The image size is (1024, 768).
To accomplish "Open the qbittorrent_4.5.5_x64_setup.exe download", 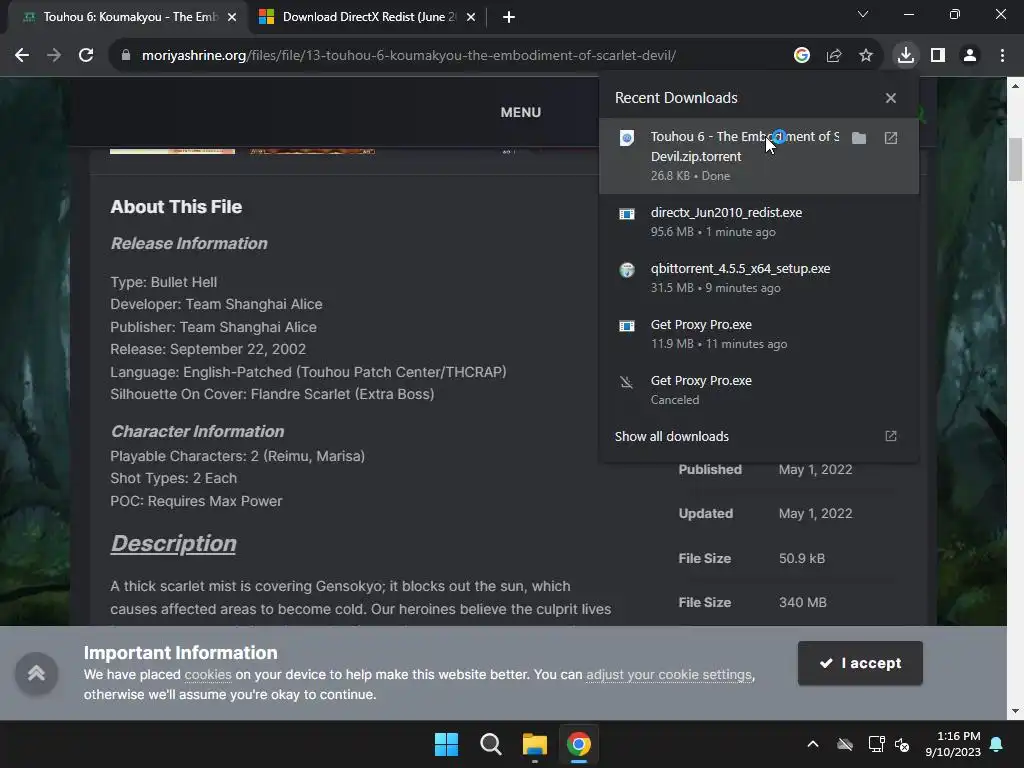I will tap(759, 278).
